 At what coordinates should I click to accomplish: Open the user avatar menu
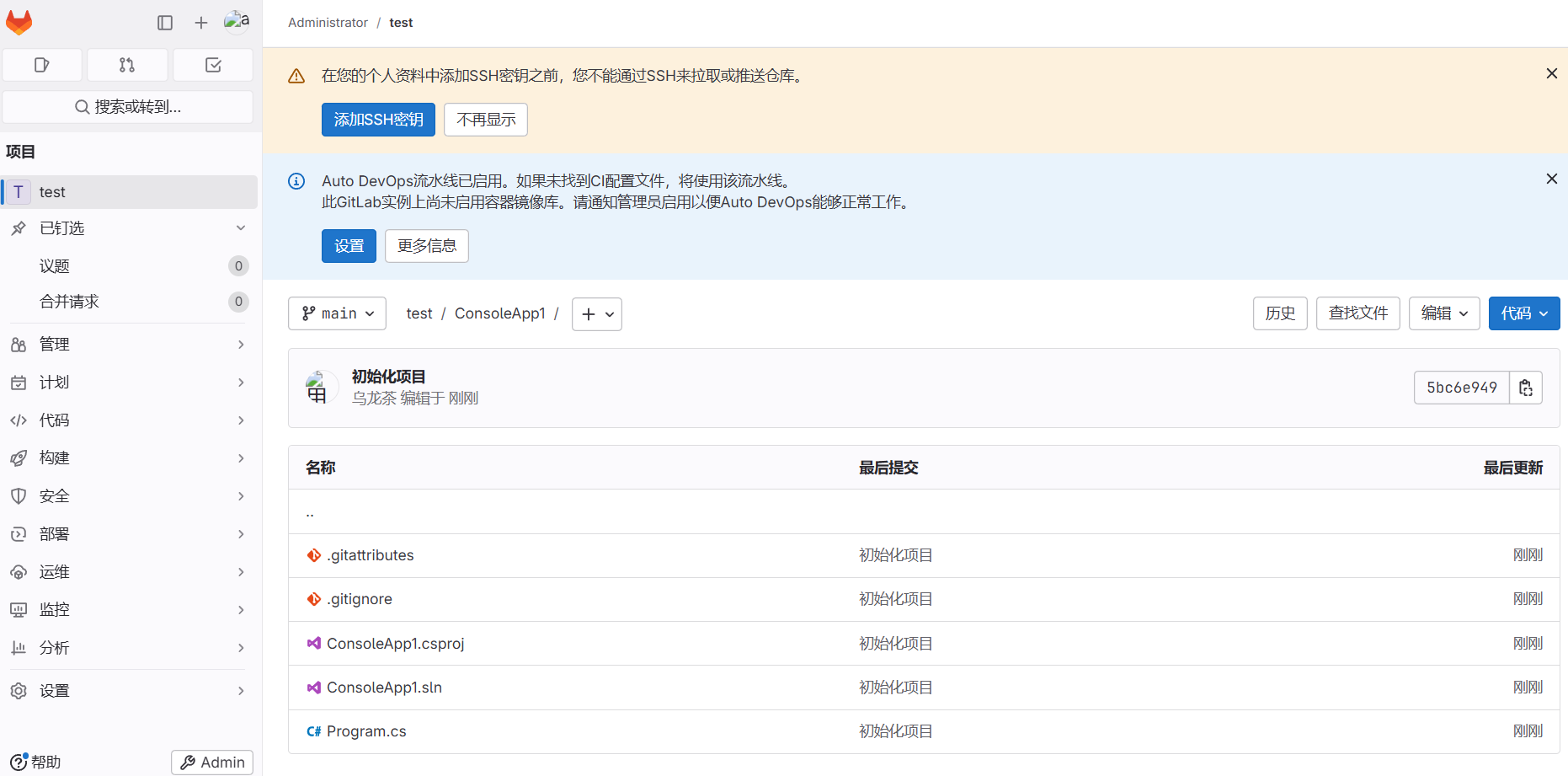click(237, 21)
